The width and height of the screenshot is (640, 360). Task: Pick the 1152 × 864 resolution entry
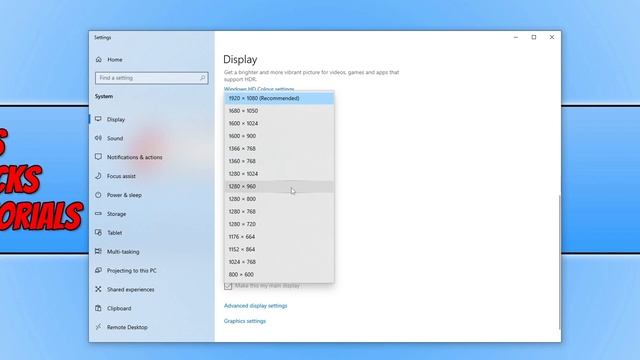279,249
